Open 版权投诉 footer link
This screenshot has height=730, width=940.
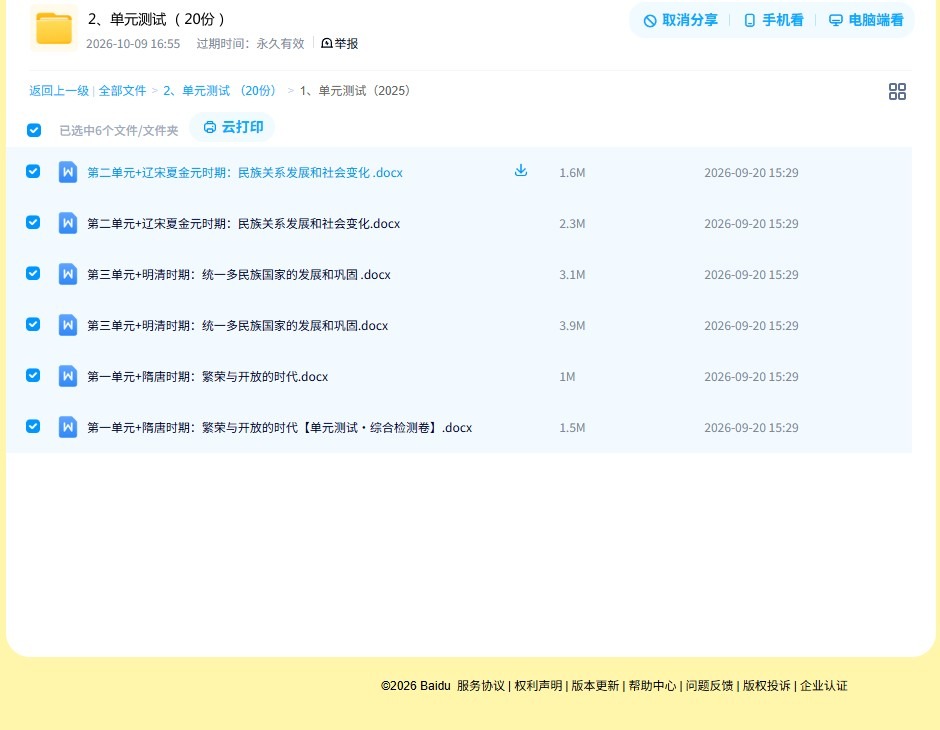[x=767, y=686]
